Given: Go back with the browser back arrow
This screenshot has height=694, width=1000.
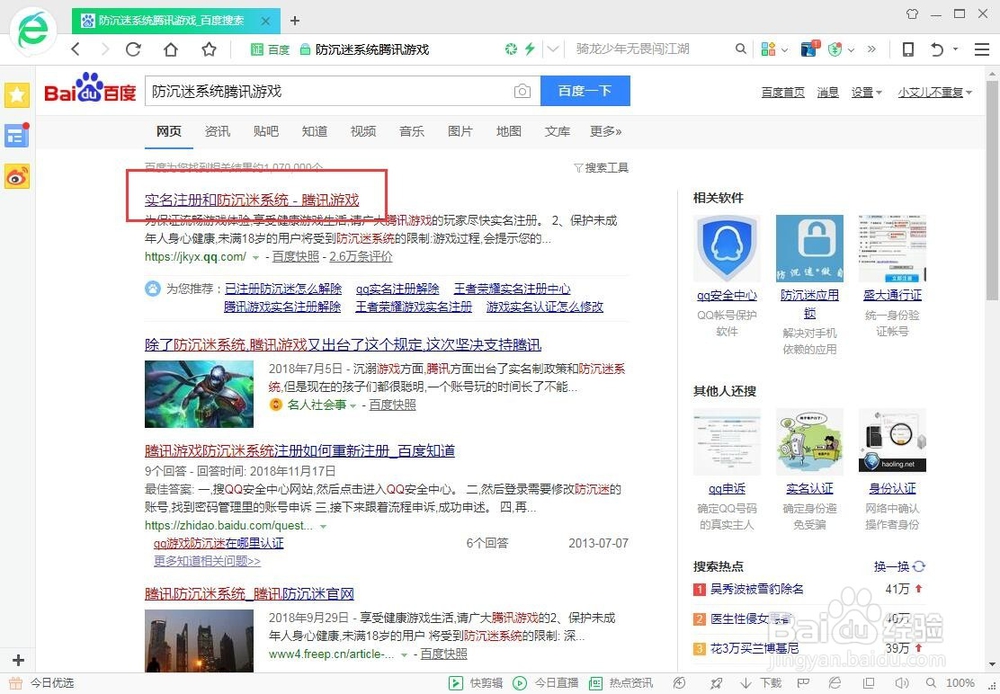Looking at the screenshot, I should coord(76,49).
